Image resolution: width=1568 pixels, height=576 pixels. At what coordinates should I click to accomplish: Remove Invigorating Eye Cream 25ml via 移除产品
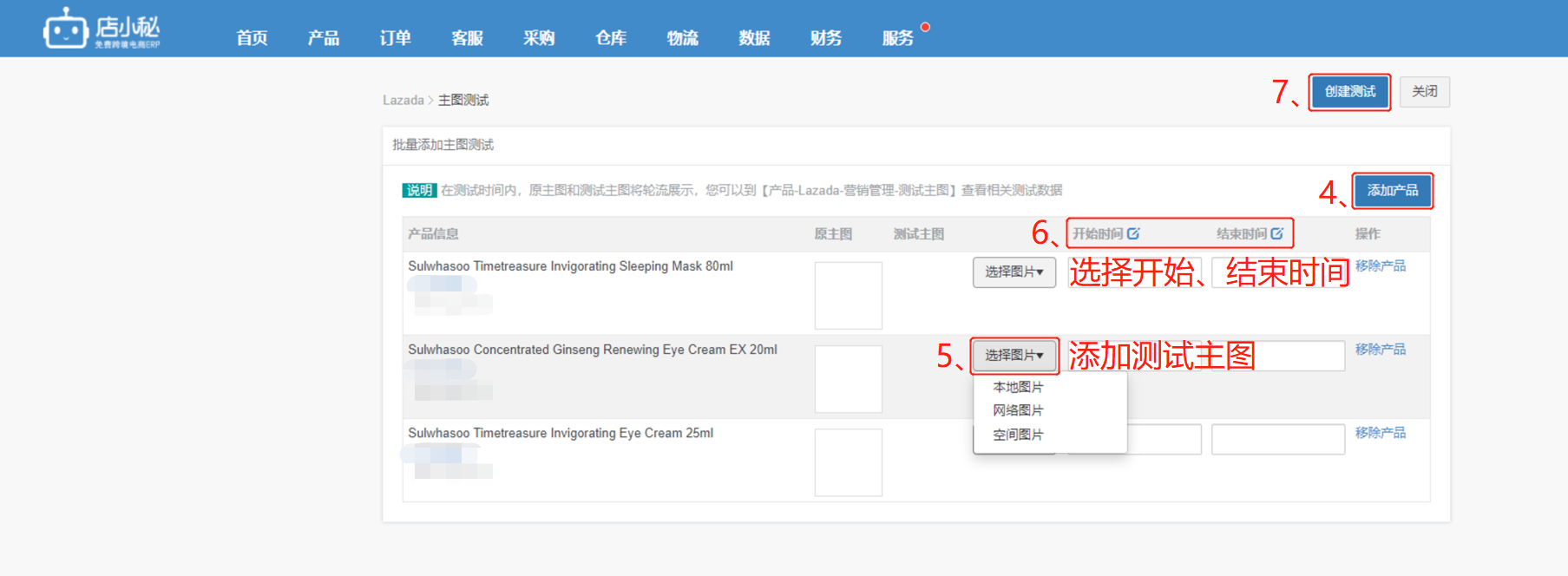1380,432
